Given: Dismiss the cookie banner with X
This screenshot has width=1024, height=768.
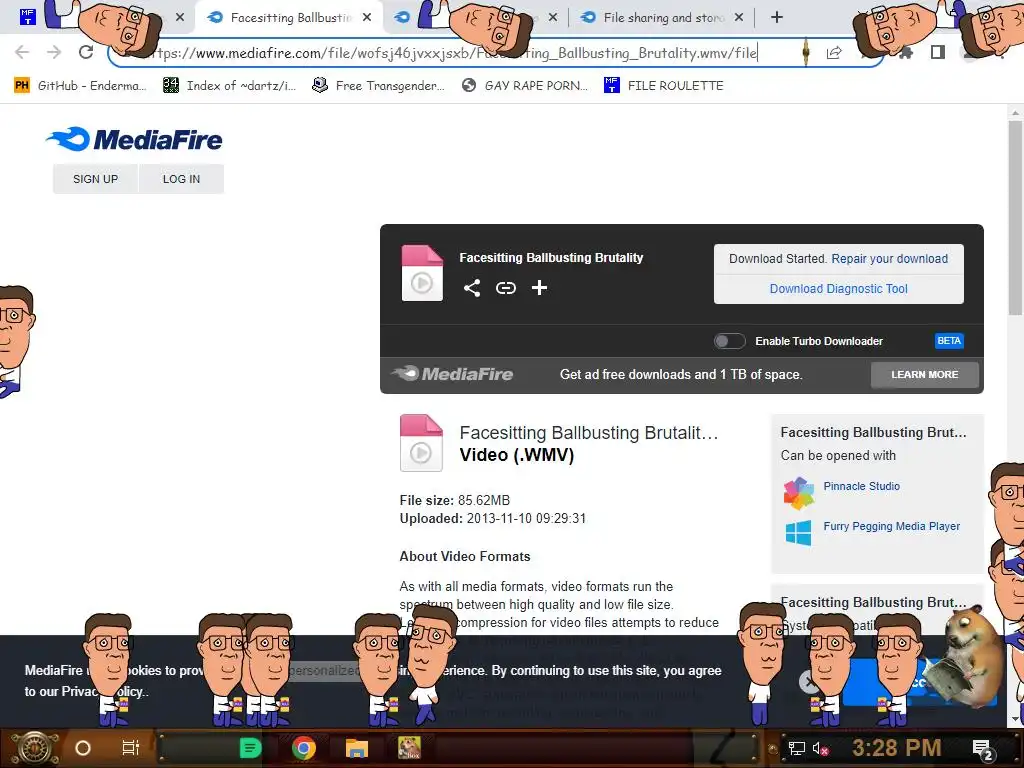Looking at the screenshot, I should tap(809, 682).
